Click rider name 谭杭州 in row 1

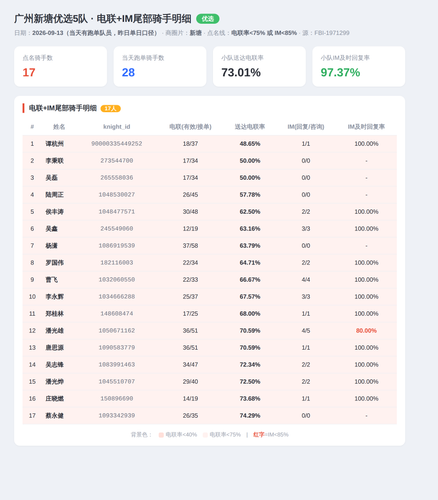point(54,144)
